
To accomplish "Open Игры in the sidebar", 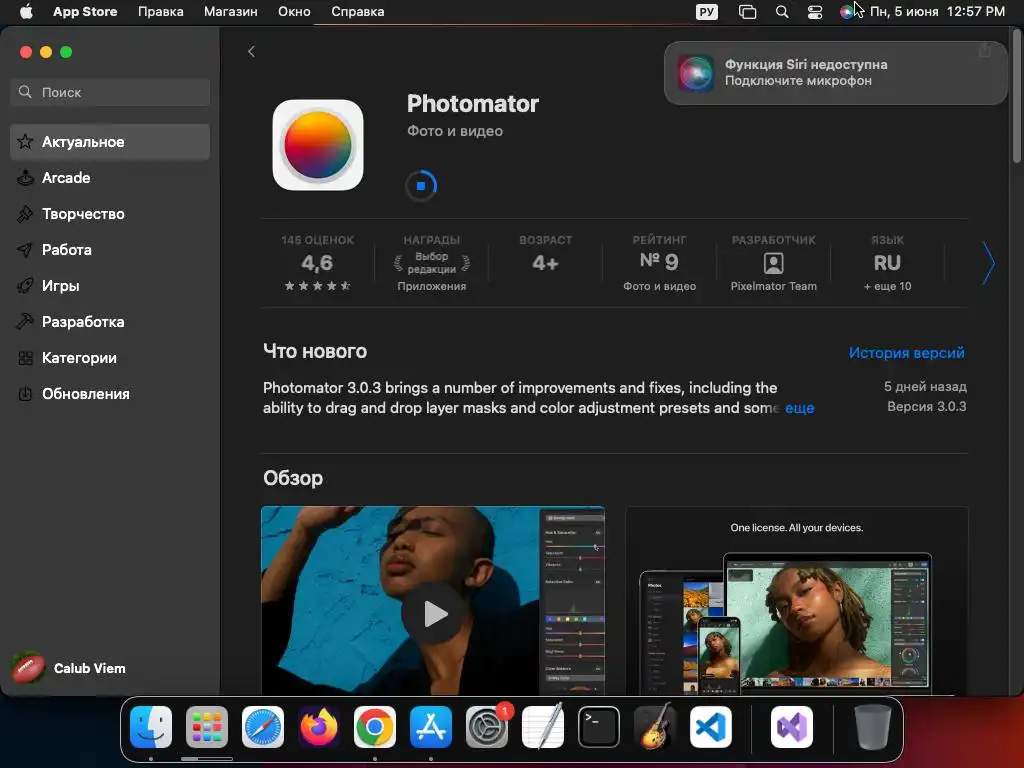I will (110, 285).
